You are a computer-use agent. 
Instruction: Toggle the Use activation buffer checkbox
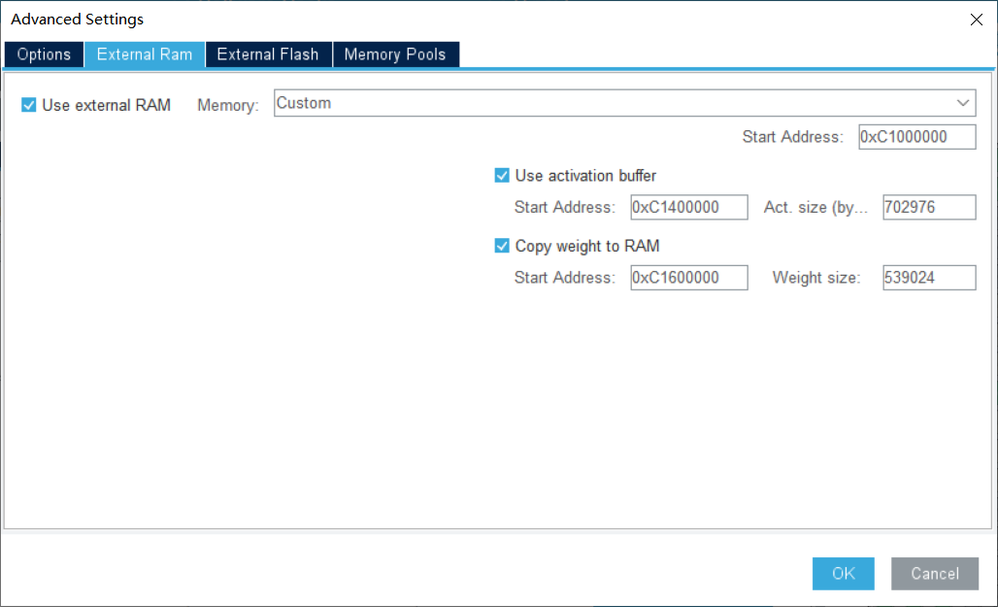click(x=502, y=176)
